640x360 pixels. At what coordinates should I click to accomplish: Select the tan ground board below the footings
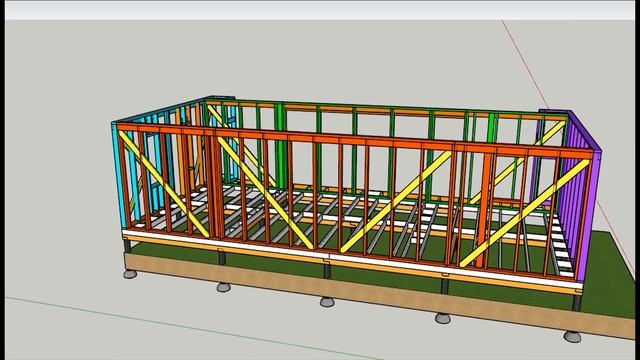pos(380,296)
